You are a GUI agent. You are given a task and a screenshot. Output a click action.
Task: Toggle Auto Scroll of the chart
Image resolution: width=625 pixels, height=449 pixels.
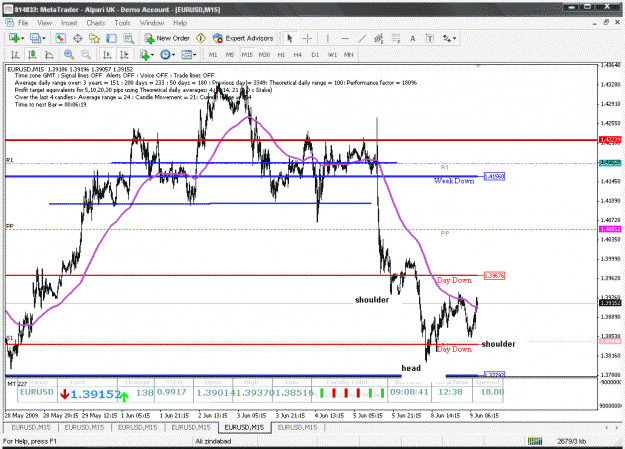107,55
